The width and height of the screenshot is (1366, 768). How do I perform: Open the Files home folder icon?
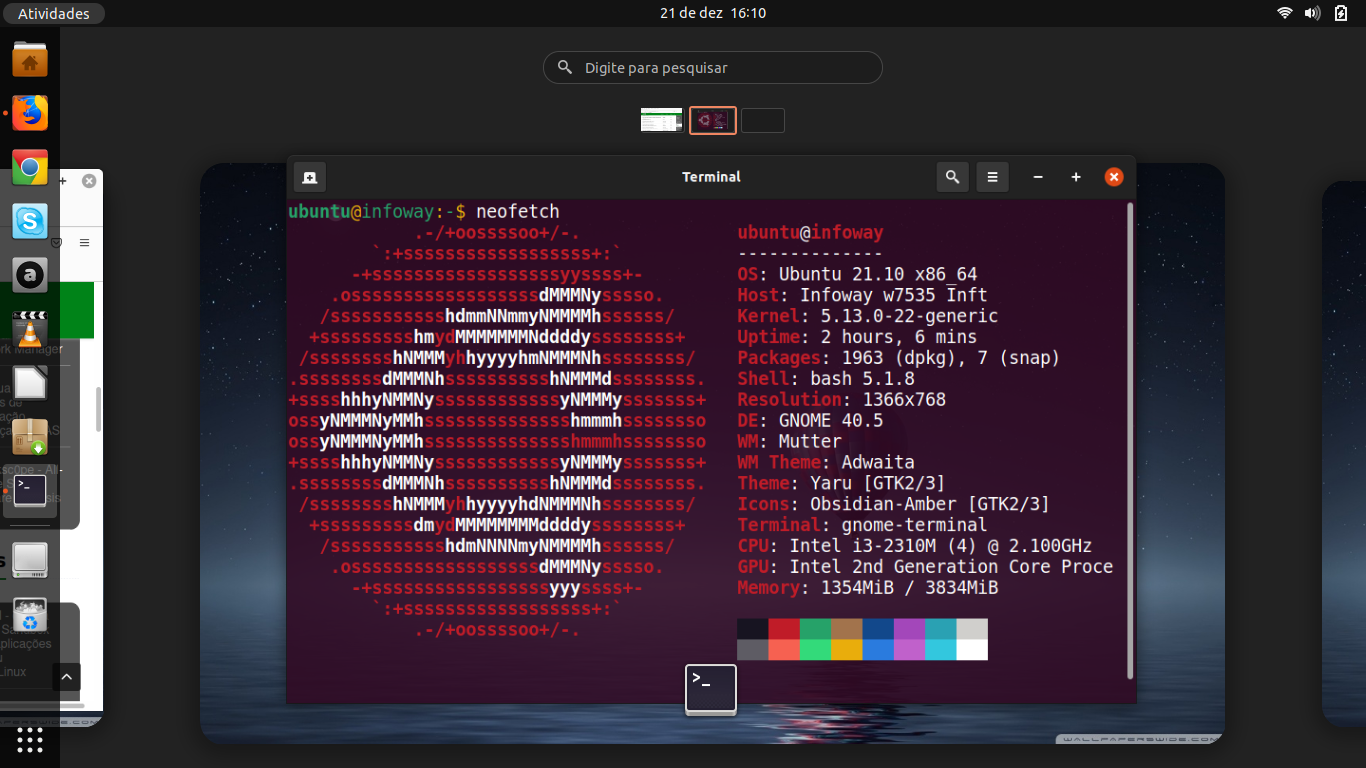pyautogui.click(x=30, y=60)
